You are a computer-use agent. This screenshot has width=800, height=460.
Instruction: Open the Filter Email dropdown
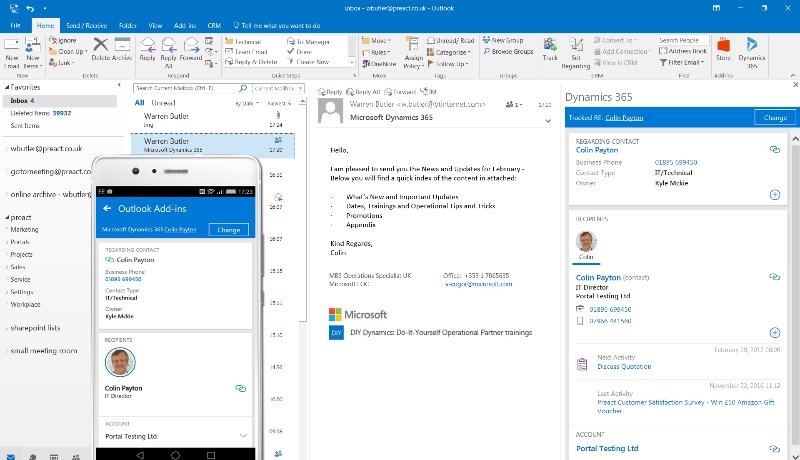(682, 62)
